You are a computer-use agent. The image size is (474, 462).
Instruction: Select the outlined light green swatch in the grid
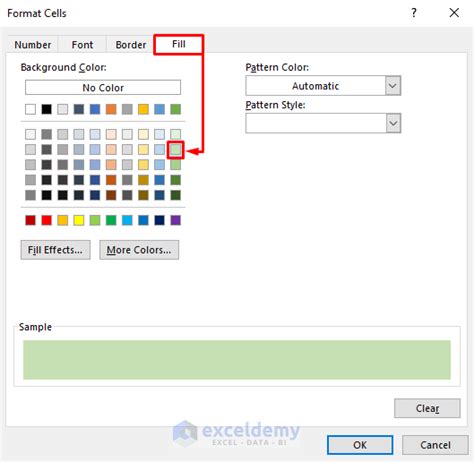[x=176, y=150]
